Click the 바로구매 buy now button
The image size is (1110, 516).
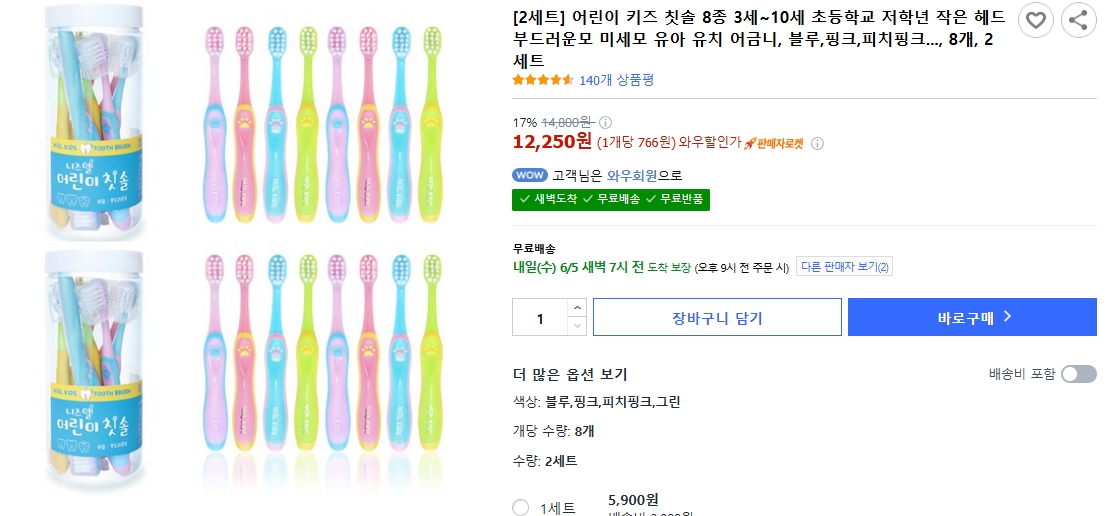tap(972, 317)
